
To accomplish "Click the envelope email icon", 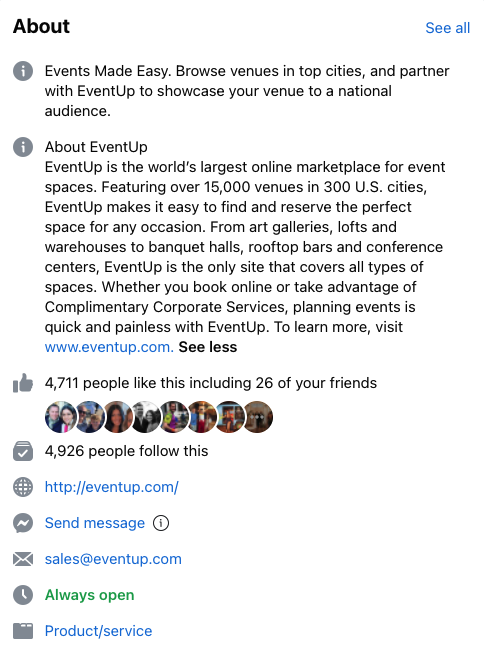I will [23, 559].
